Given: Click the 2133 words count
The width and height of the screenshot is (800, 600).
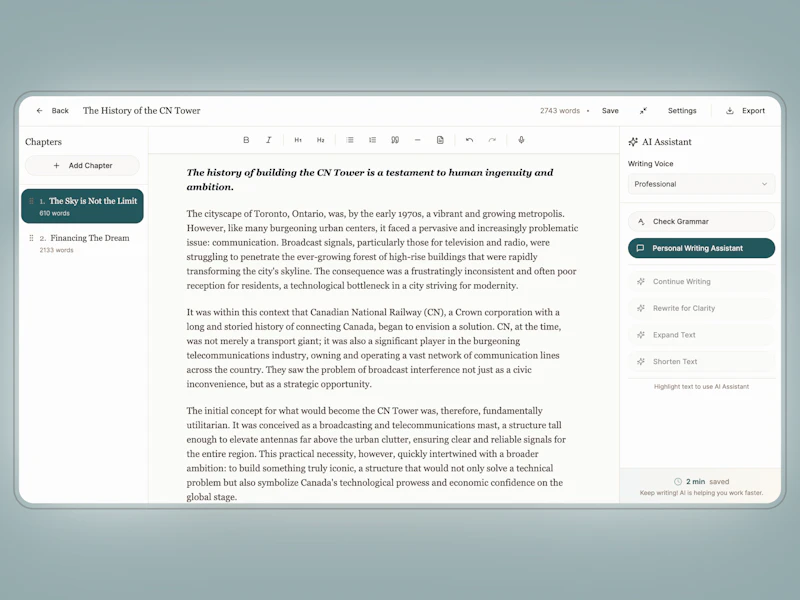Looking at the screenshot, I should [57, 250].
